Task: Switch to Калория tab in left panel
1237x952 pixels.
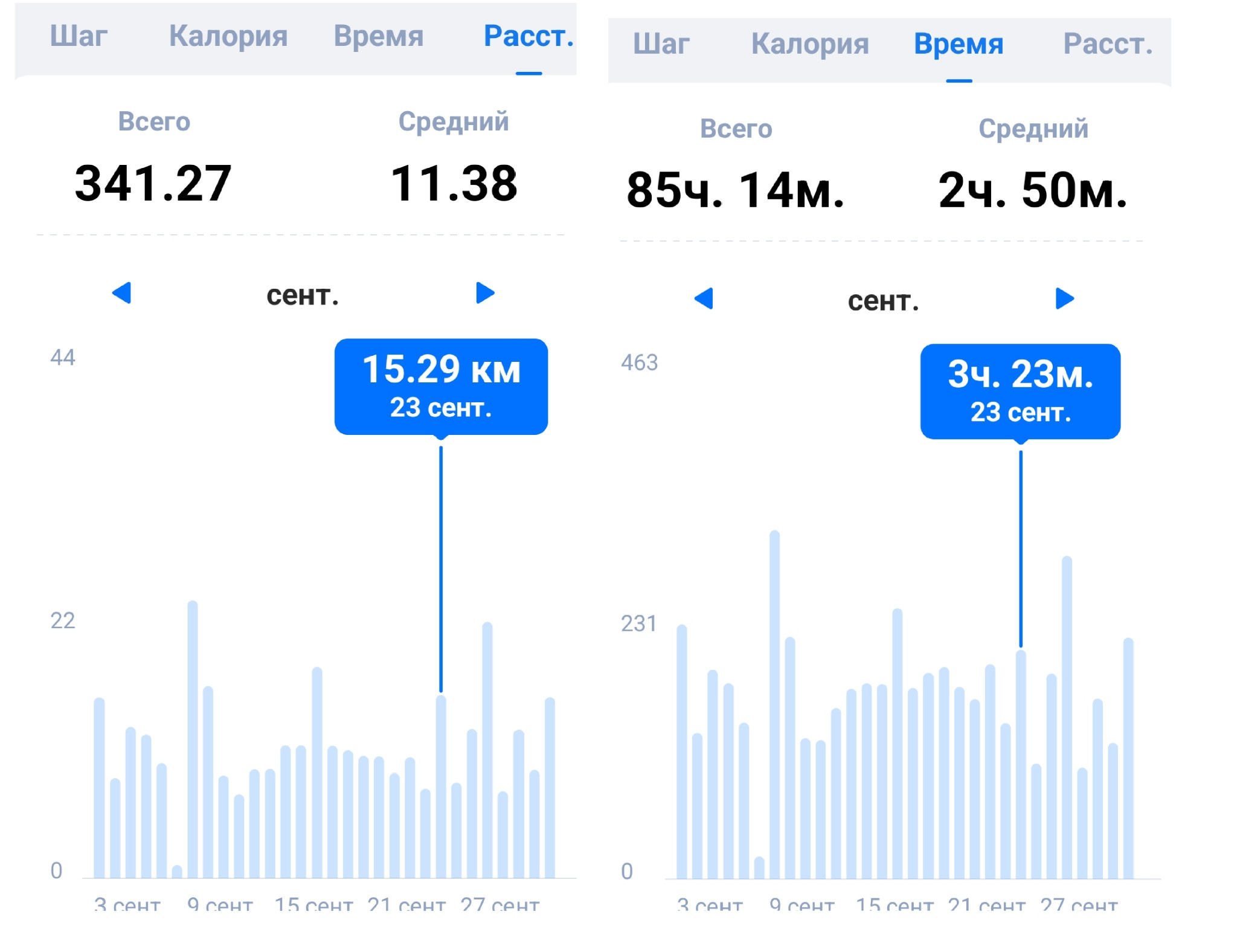Action: pyautogui.click(x=228, y=36)
